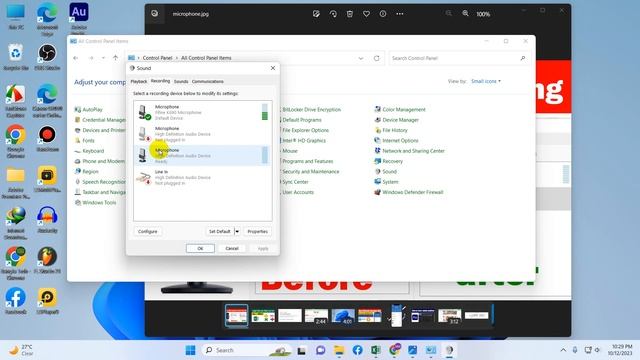Image resolution: width=640 pixels, height=360 pixels.
Task: Click the back arrow in Control Panel
Action: [x=76, y=58]
